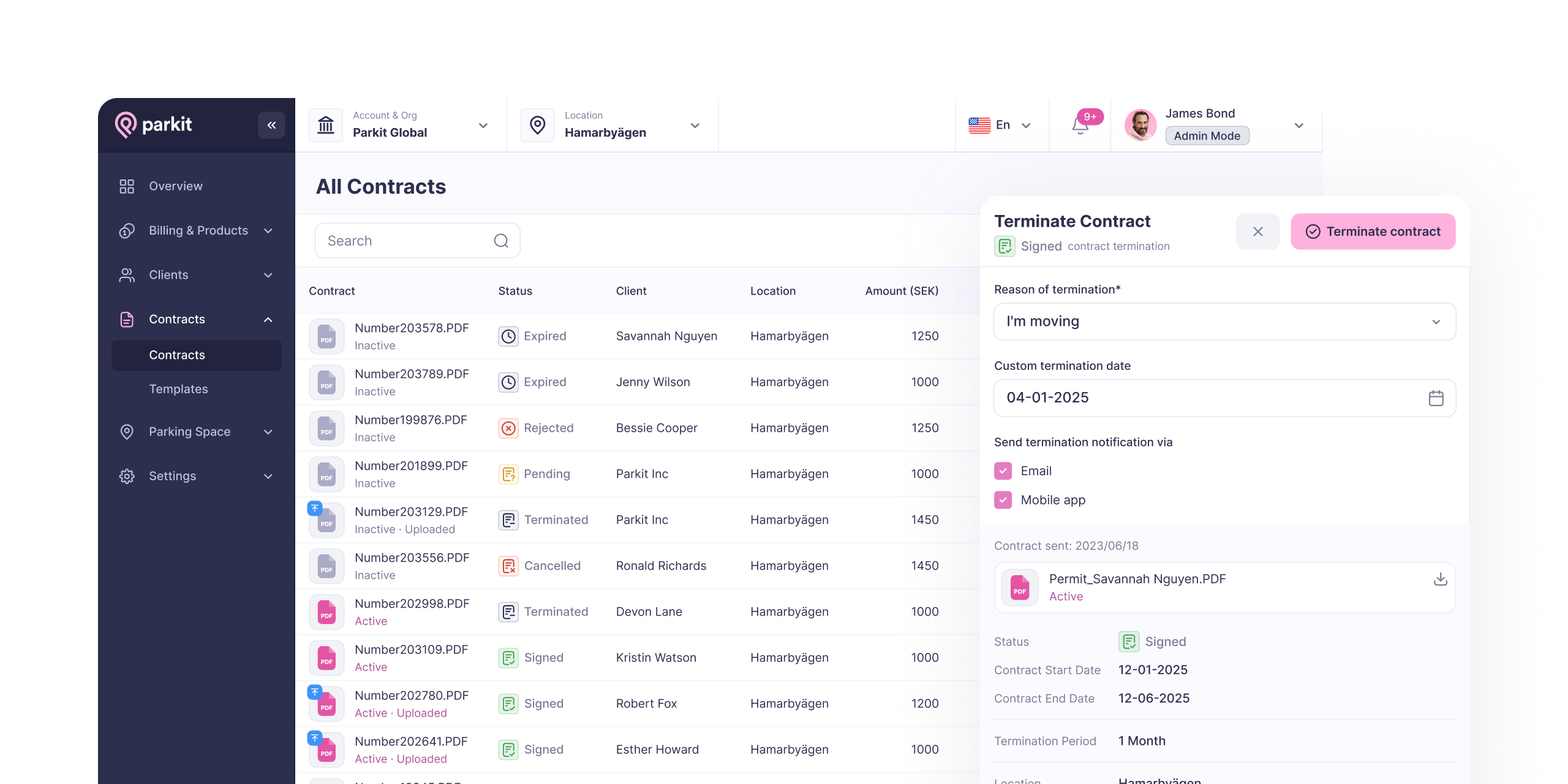Screen dimensions: 1568x784
Task: Close the Terminate Contract panel
Action: tap(1258, 232)
